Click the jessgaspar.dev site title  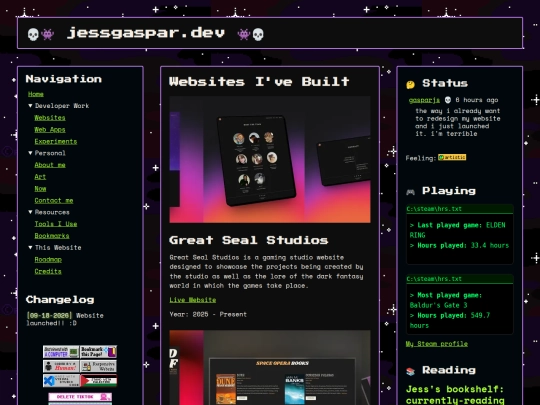(146, 33)
